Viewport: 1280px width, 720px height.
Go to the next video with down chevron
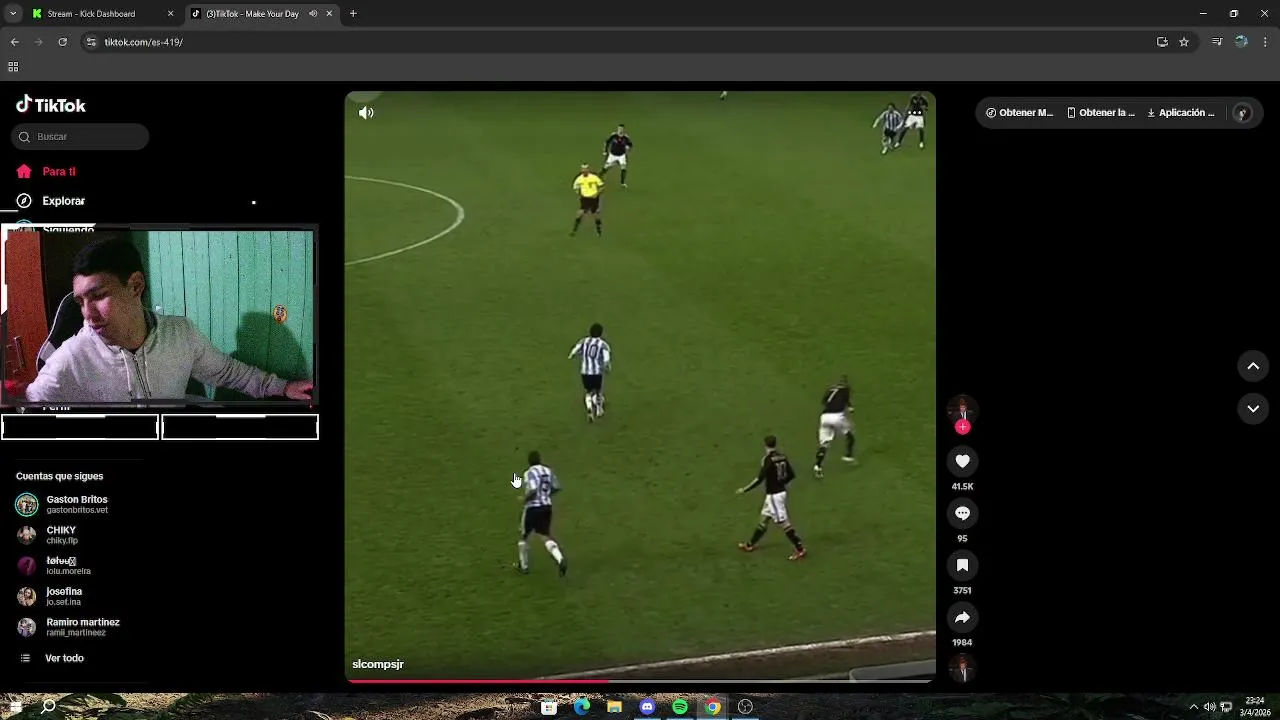pos(1253,408)
